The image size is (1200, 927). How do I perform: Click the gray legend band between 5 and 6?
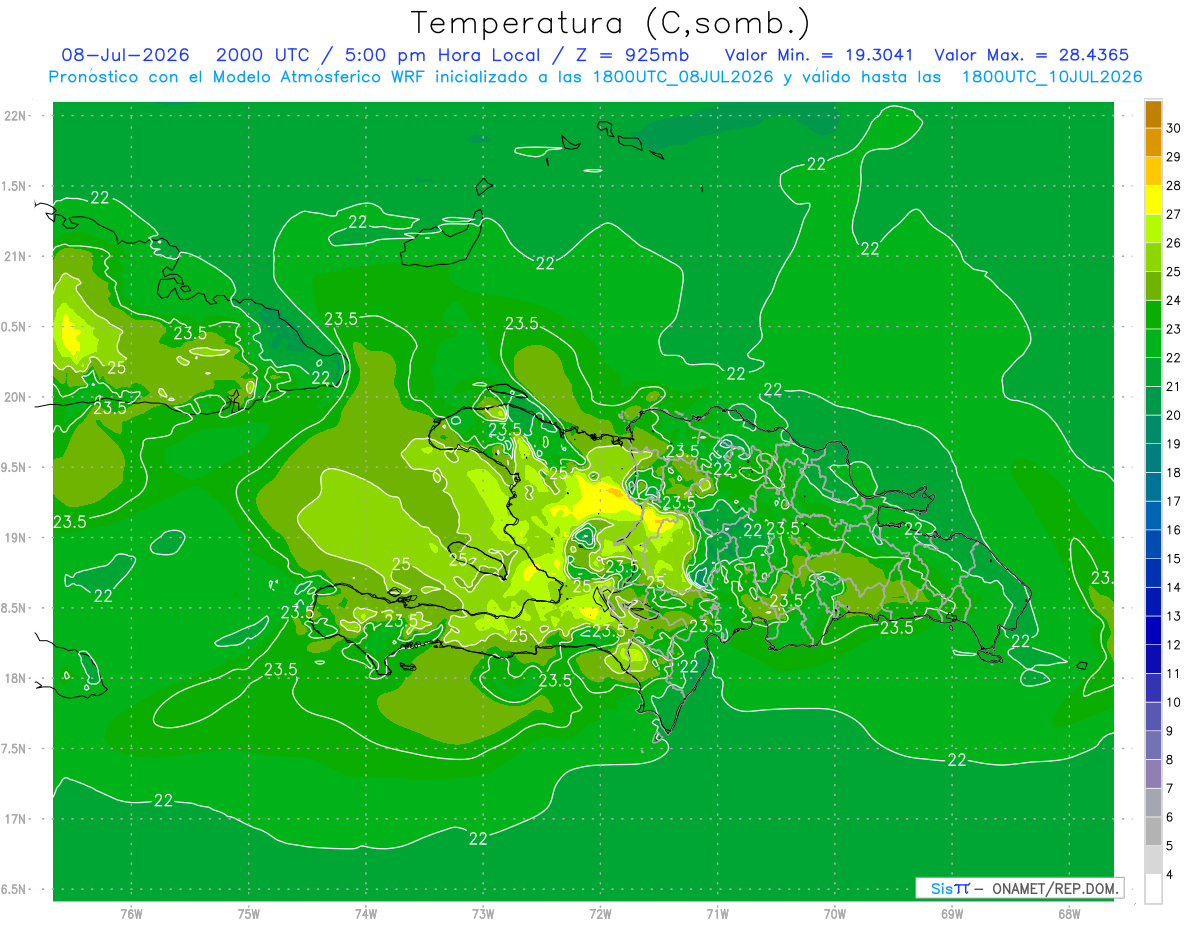(1153, 831)
